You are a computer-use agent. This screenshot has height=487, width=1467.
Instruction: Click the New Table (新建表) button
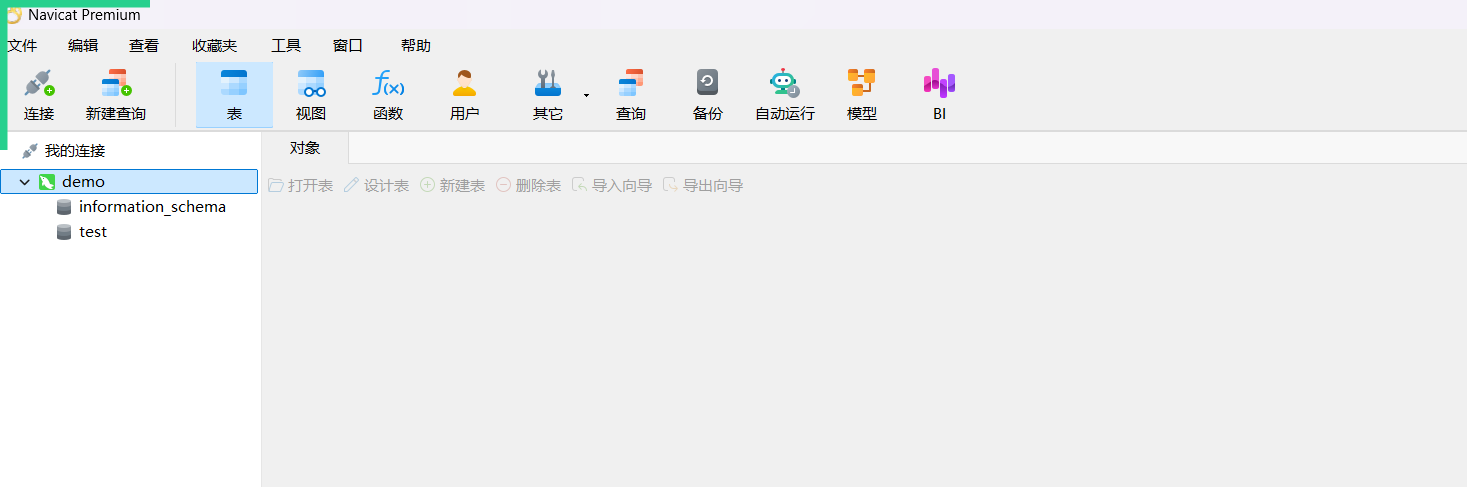point(452,186)
